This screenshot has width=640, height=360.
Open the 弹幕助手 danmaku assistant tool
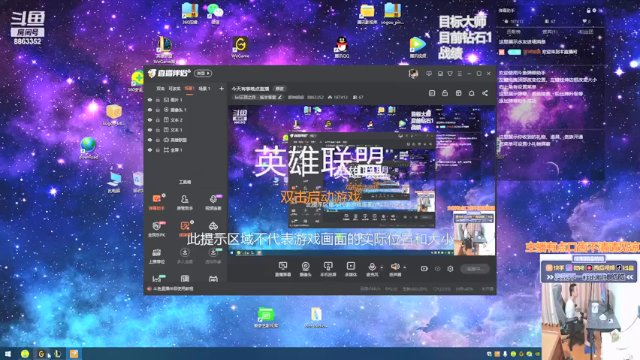point(157,202)
